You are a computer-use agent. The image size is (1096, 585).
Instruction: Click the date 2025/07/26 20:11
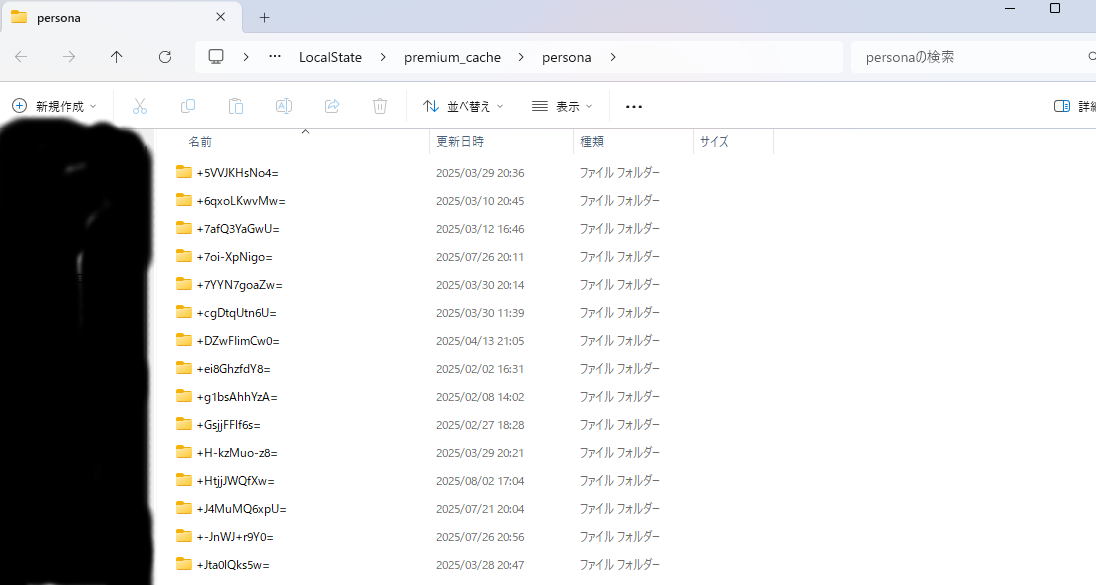click(480, 257)
